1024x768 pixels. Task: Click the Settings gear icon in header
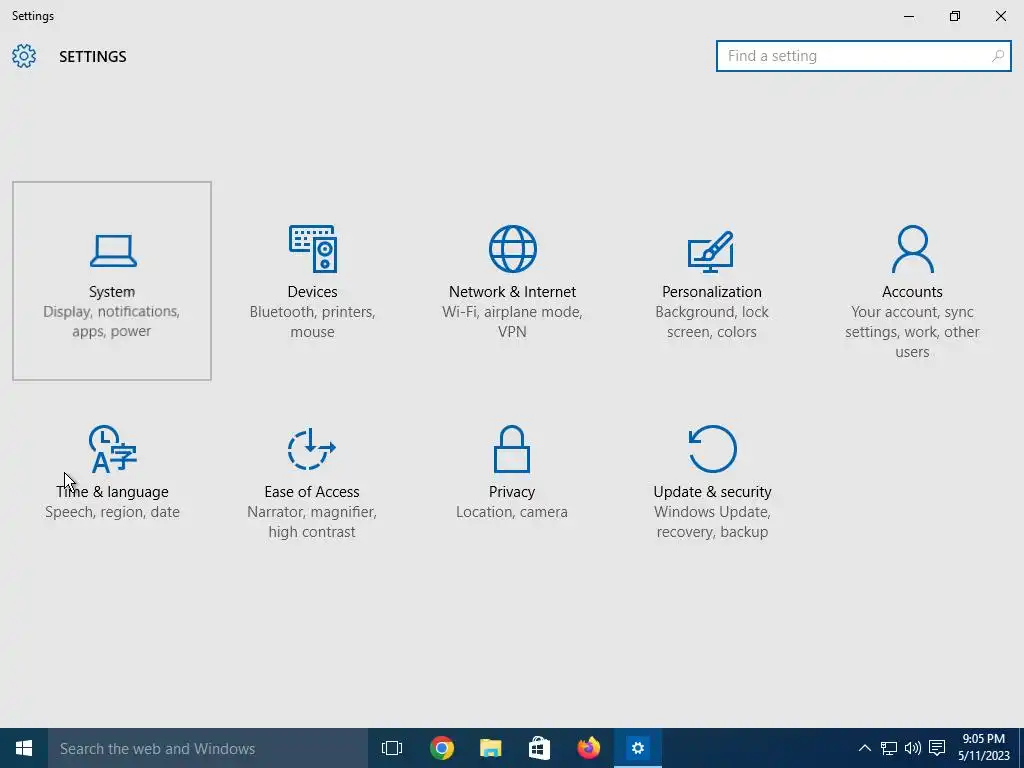click(x=24, y=56)
